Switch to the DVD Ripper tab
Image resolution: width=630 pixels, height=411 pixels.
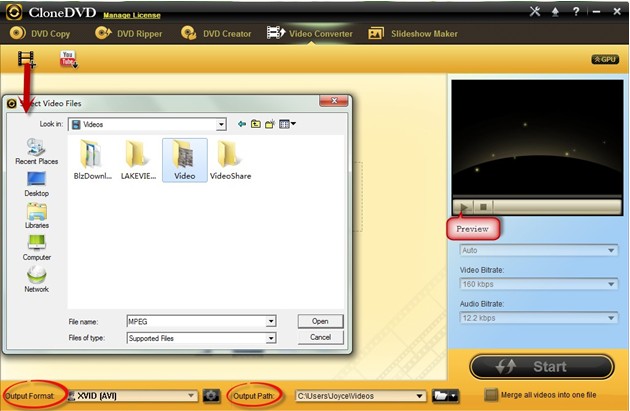click(x=129, y=33)
